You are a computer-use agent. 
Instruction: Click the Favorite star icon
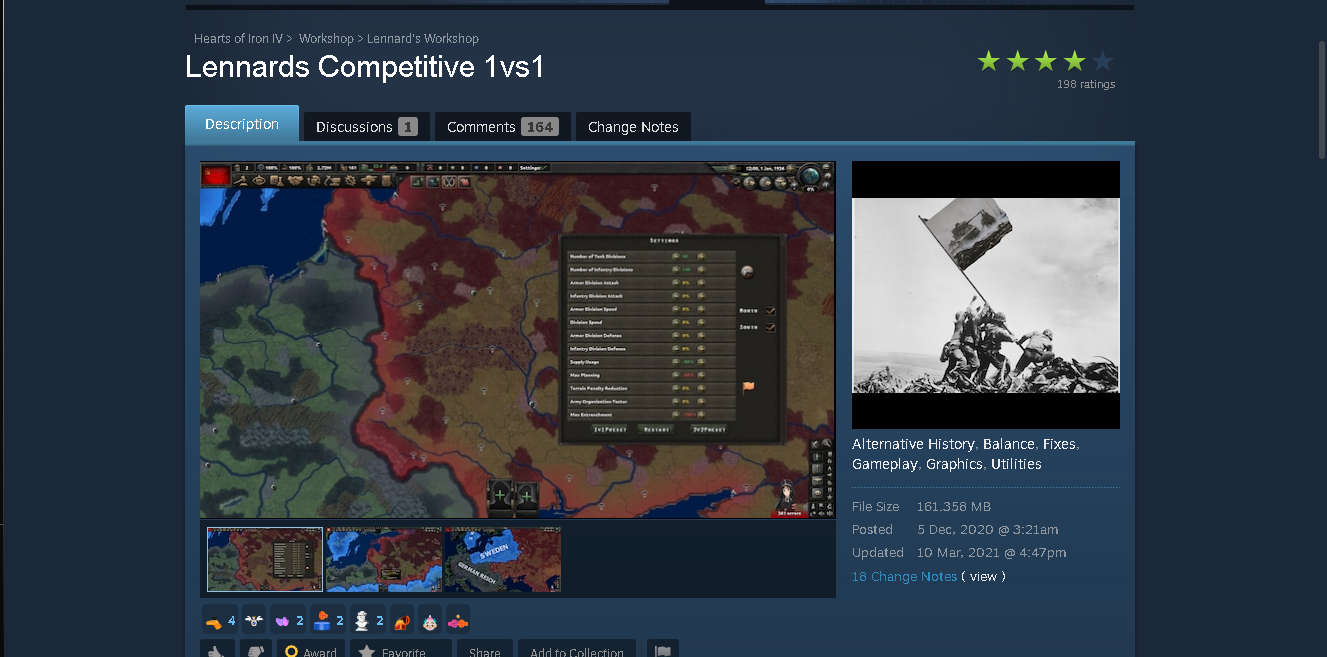(399, 651)
